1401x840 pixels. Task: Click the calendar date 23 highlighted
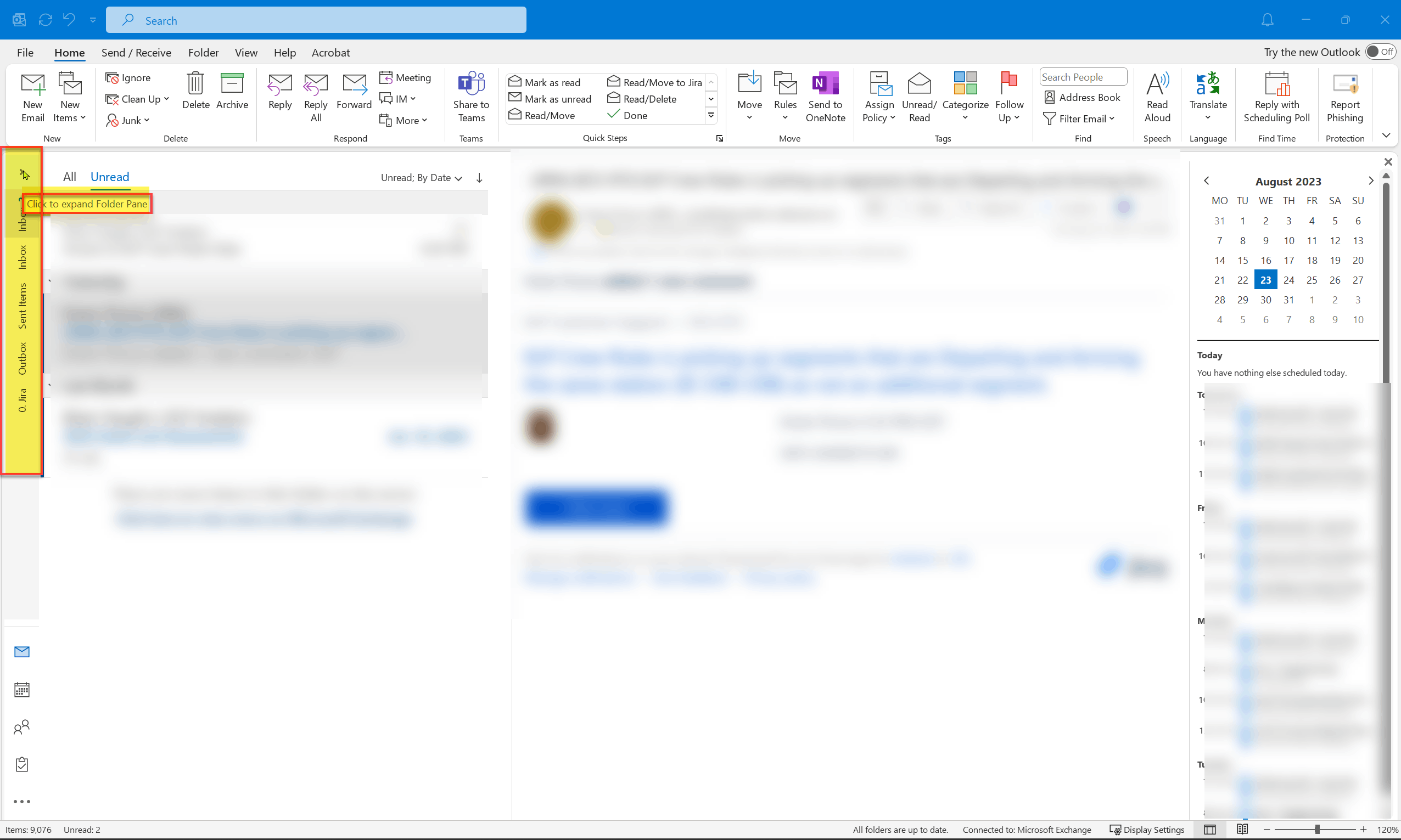tap(1266, 280)
